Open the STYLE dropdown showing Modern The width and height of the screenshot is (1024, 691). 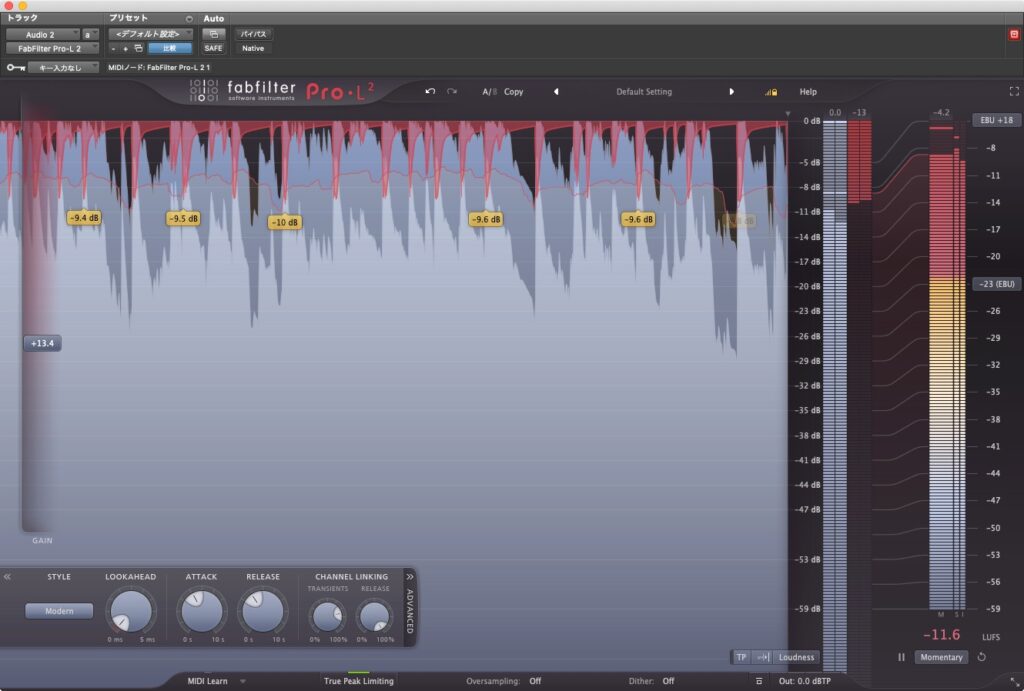(58, 611)
